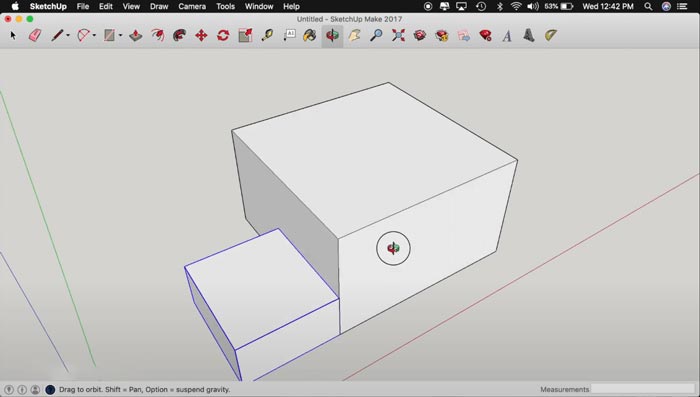Open the Extension Warehouse
The height and width of the screenshot is (397, 700).
point(442,35)
